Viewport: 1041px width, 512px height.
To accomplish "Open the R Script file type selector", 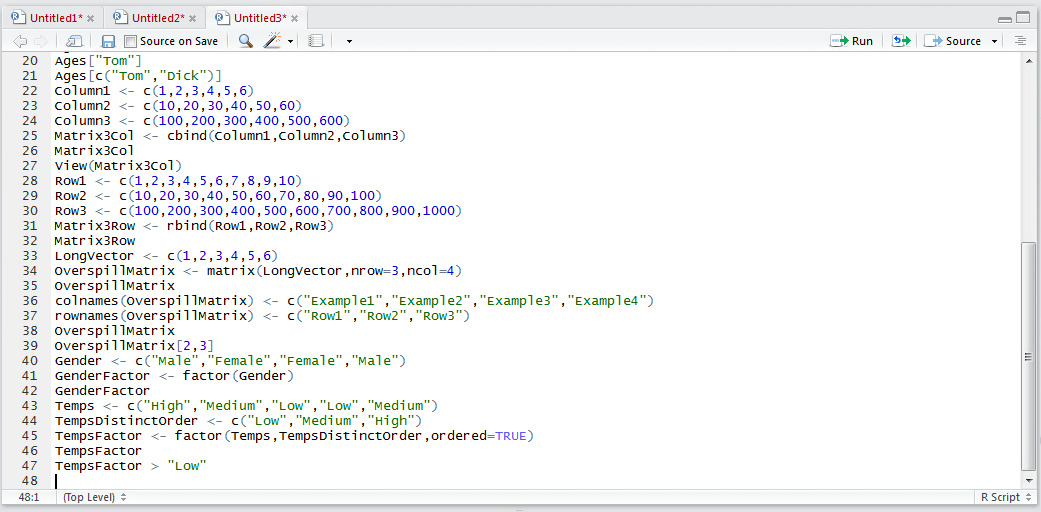I will pyautogui.click(x=1004, y=497).
